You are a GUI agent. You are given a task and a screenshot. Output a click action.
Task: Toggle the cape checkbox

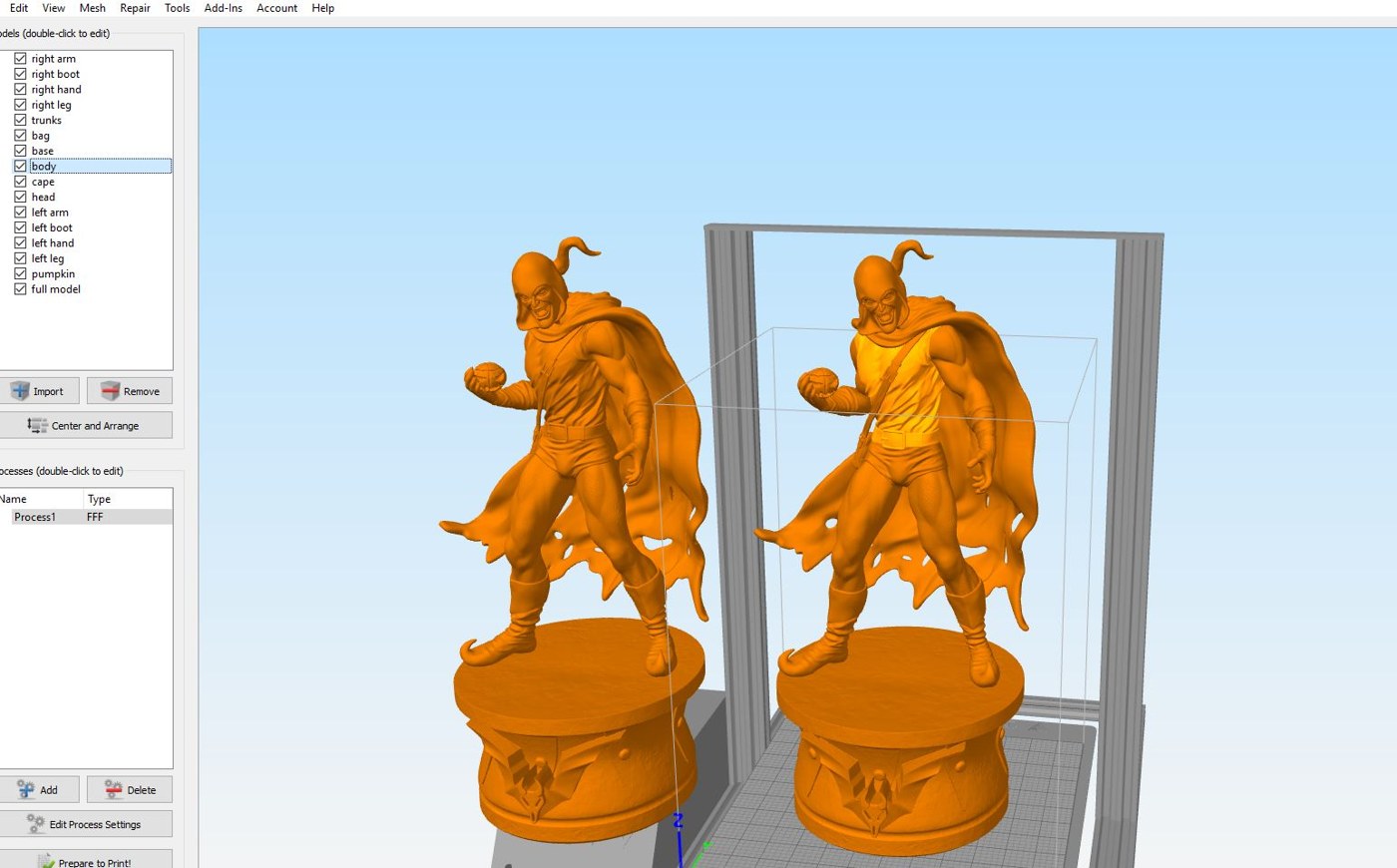pyautogui.click(x=20, y=182)
